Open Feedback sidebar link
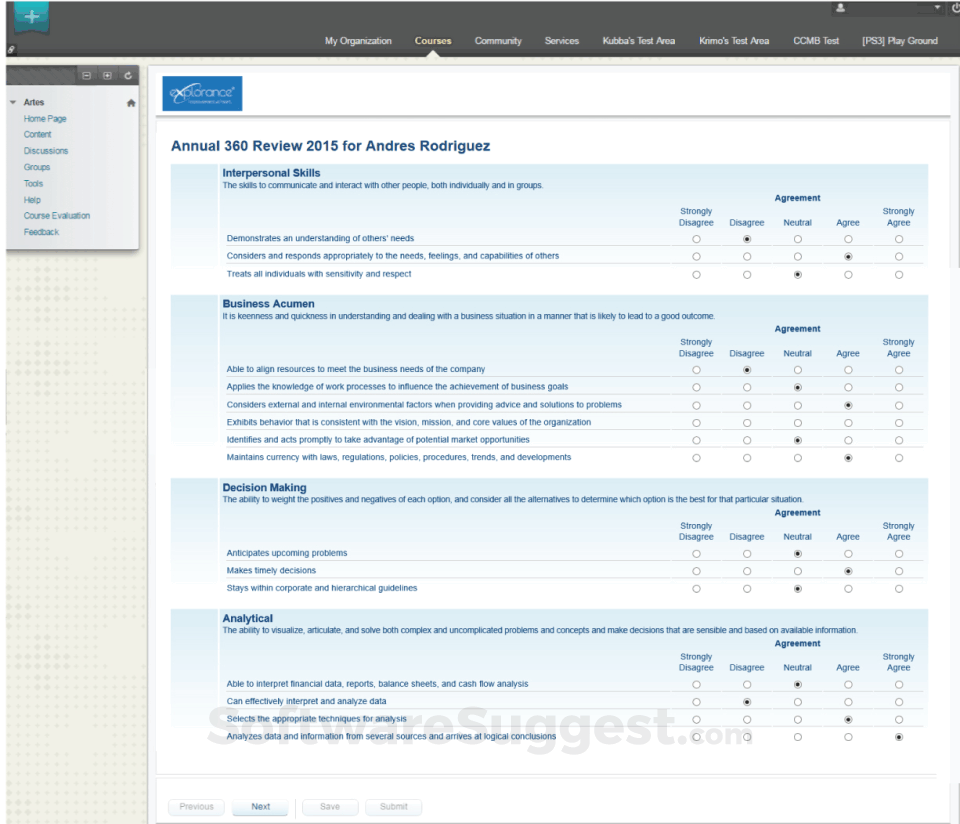Image resolution: width=960 pixels, height=824 pixels. pos(41,232)
